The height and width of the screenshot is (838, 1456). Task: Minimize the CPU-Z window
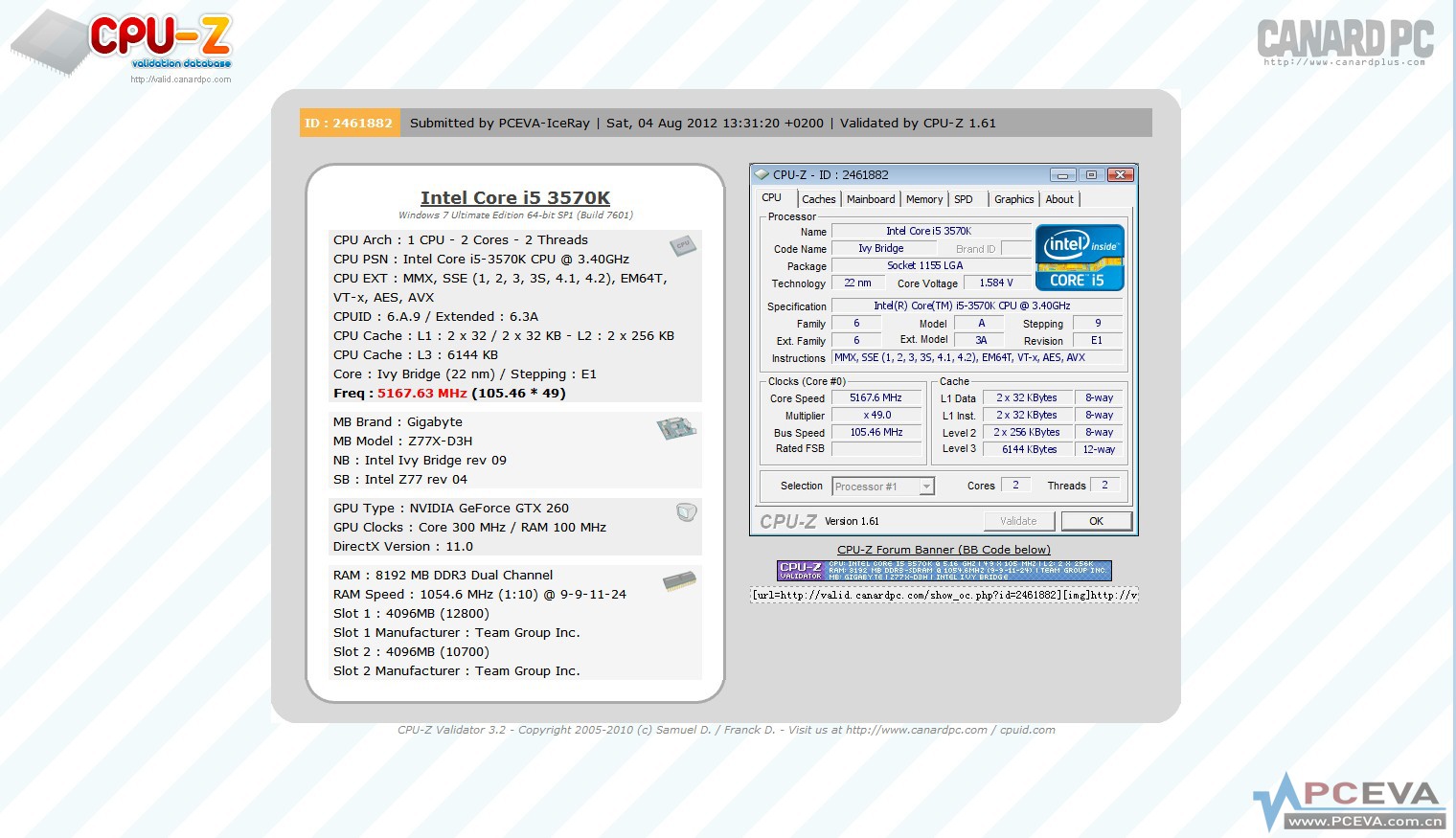point(1062,174)
